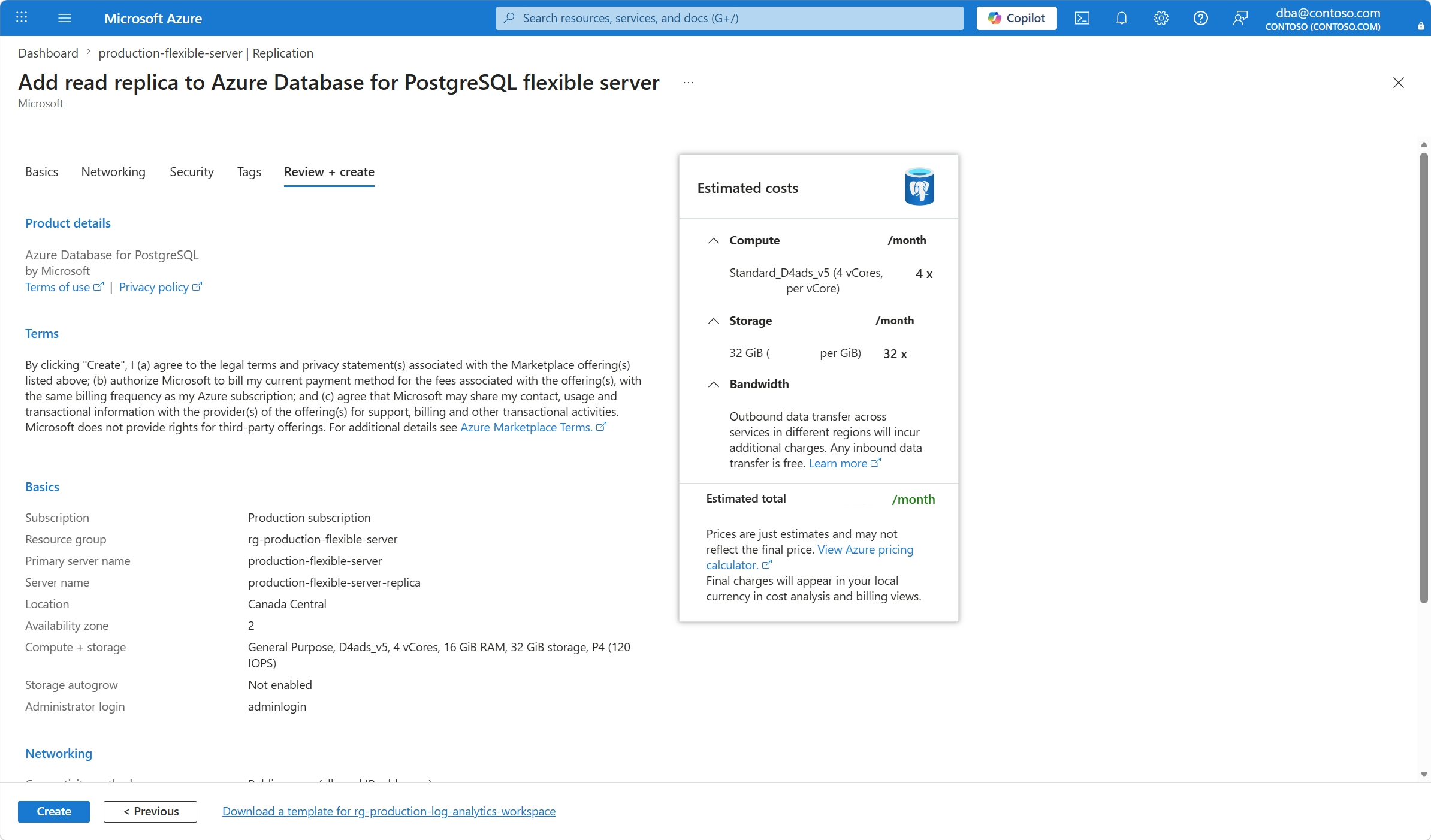This screenshot has height=840, width=1431.
Task: Open portal settings gear
Action: [x=1161, y=18]
